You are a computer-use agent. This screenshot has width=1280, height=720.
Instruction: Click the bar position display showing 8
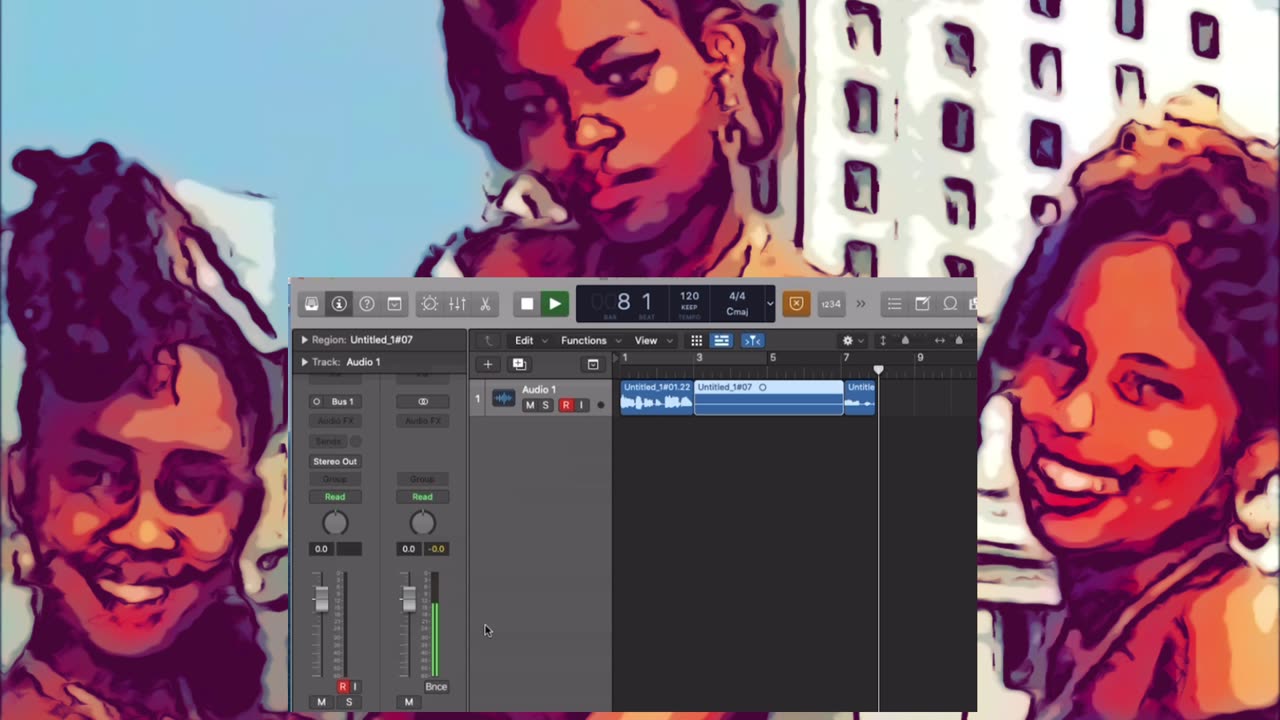623,302
